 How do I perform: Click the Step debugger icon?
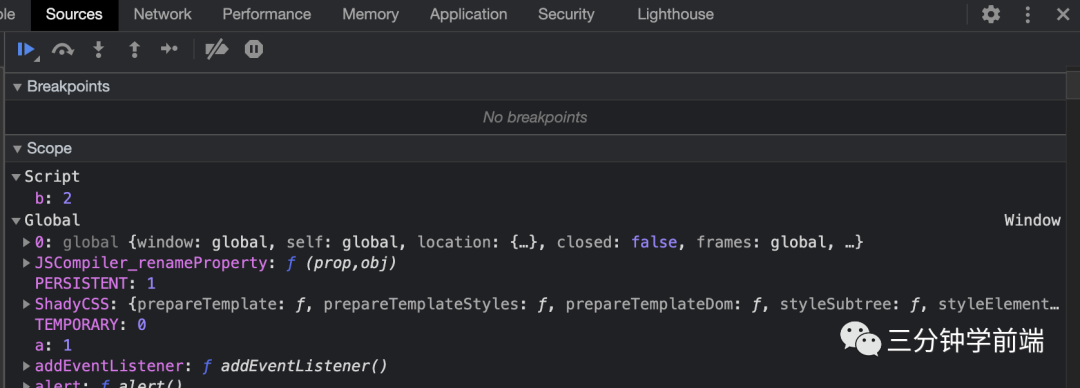coord(169,49)
